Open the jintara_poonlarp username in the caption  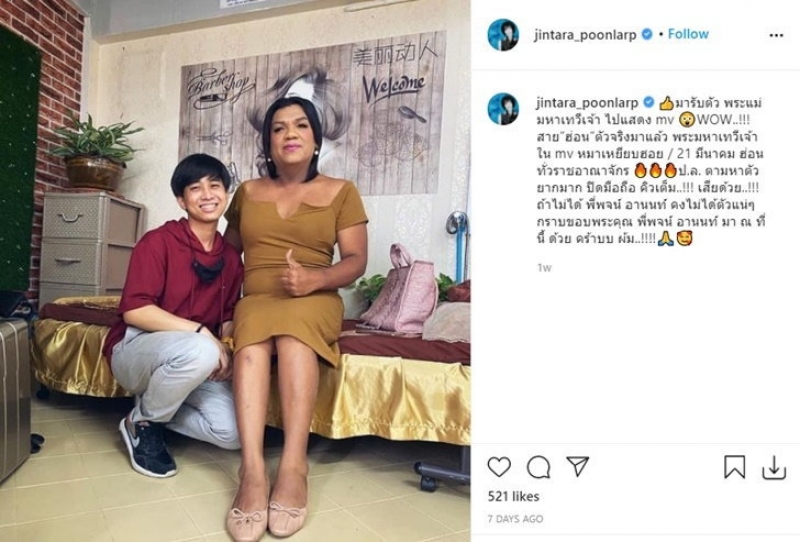pyautogui.click(x=587, y=103)
